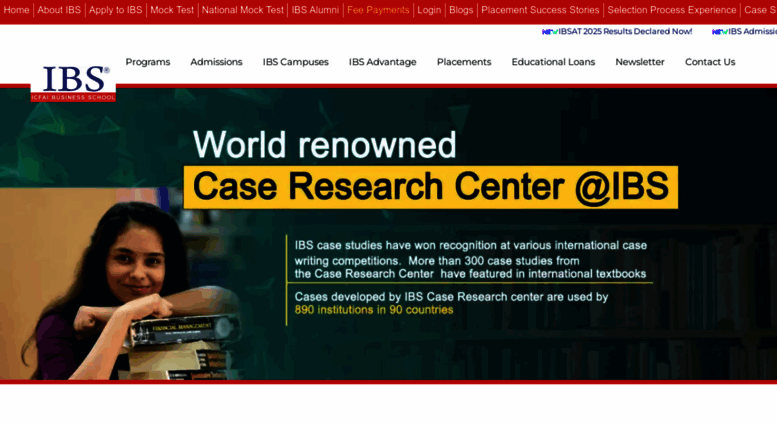
Task: Click the IBS logo
Action: 74,82
